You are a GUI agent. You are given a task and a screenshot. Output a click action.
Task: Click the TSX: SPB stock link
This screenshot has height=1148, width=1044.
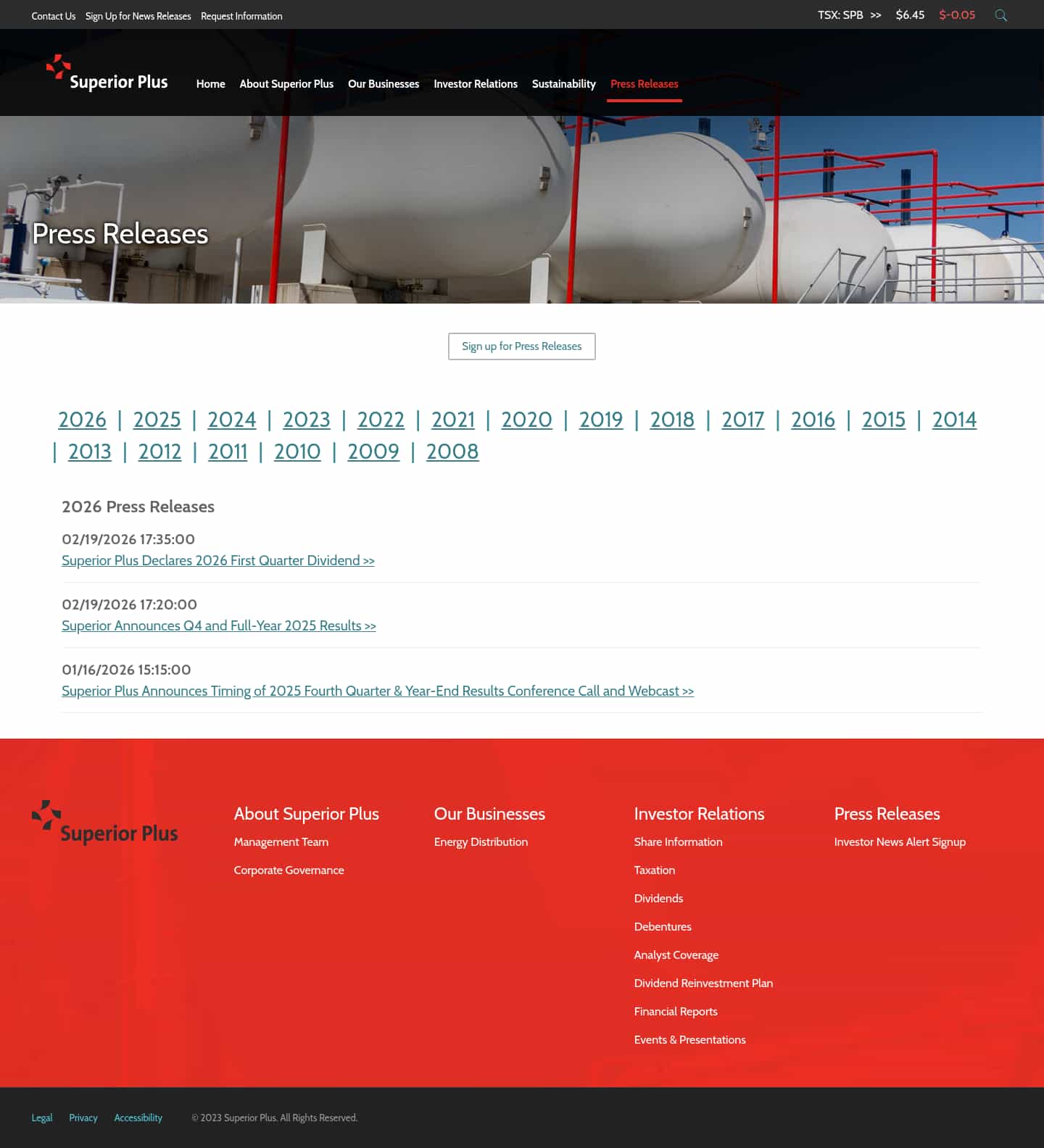point(849,15)
